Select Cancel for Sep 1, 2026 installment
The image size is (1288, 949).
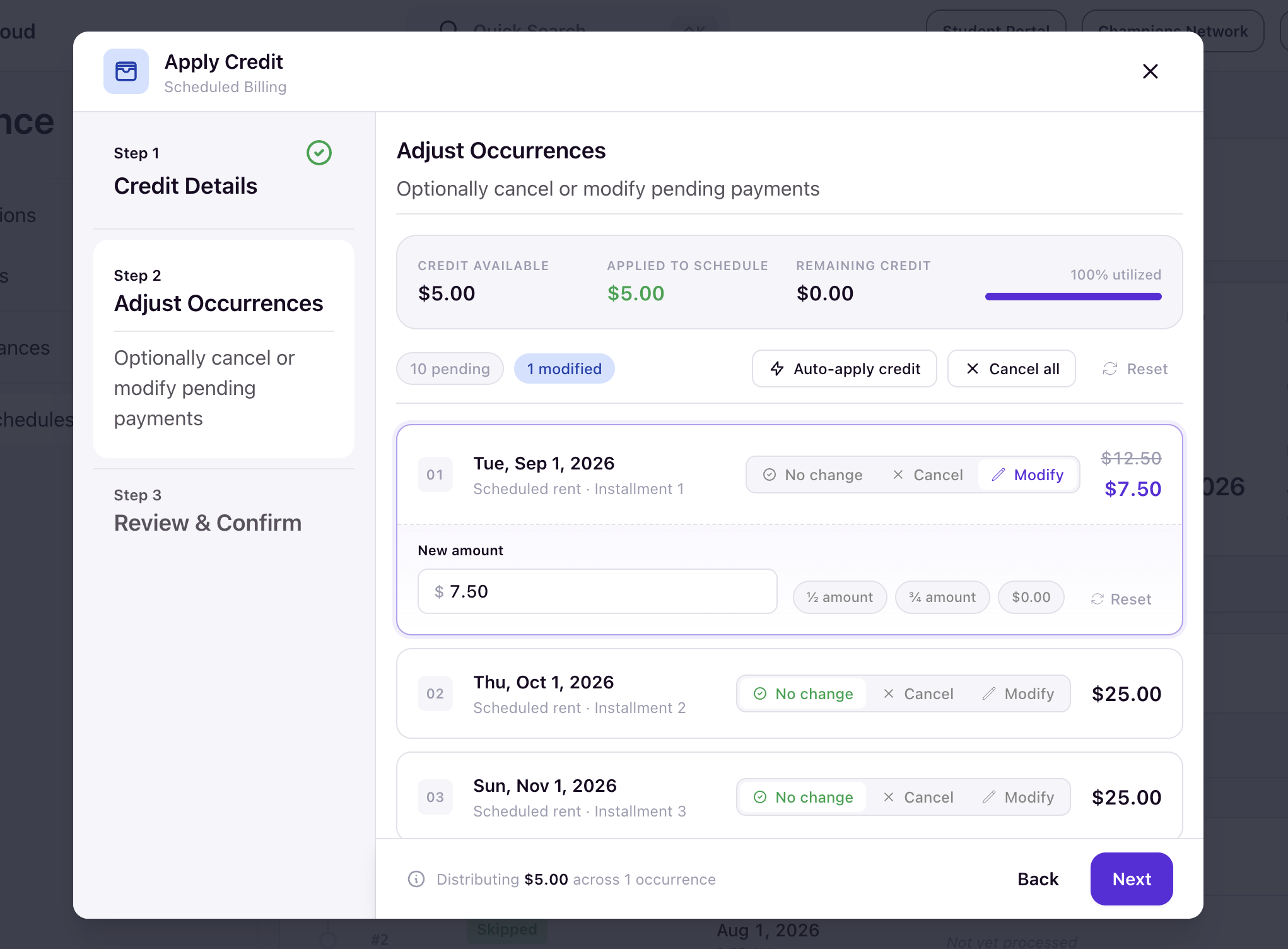pos(927,474)
